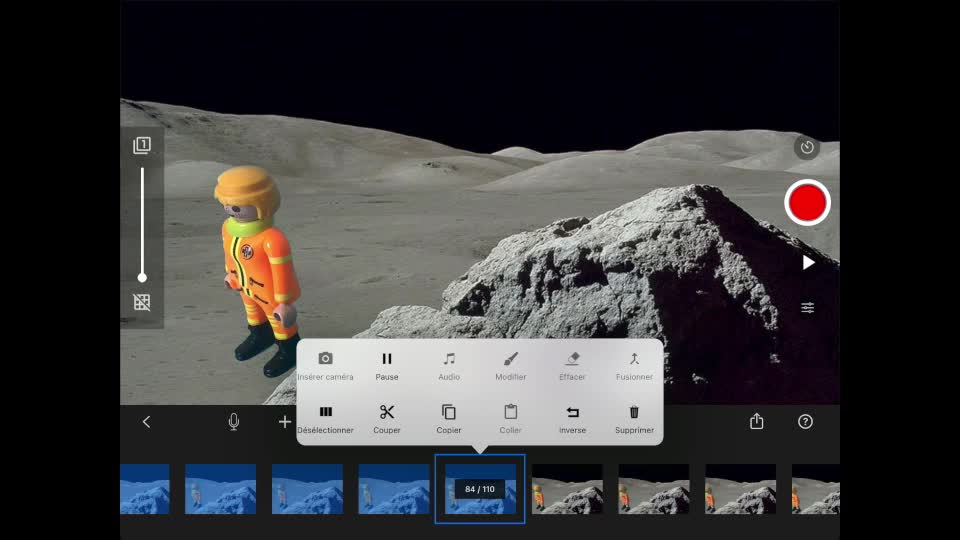960x540 pixels.
Task: Select the selected frame 84 / 110 thumbnail
Action: pyautogui.click(x=480, y=489)
